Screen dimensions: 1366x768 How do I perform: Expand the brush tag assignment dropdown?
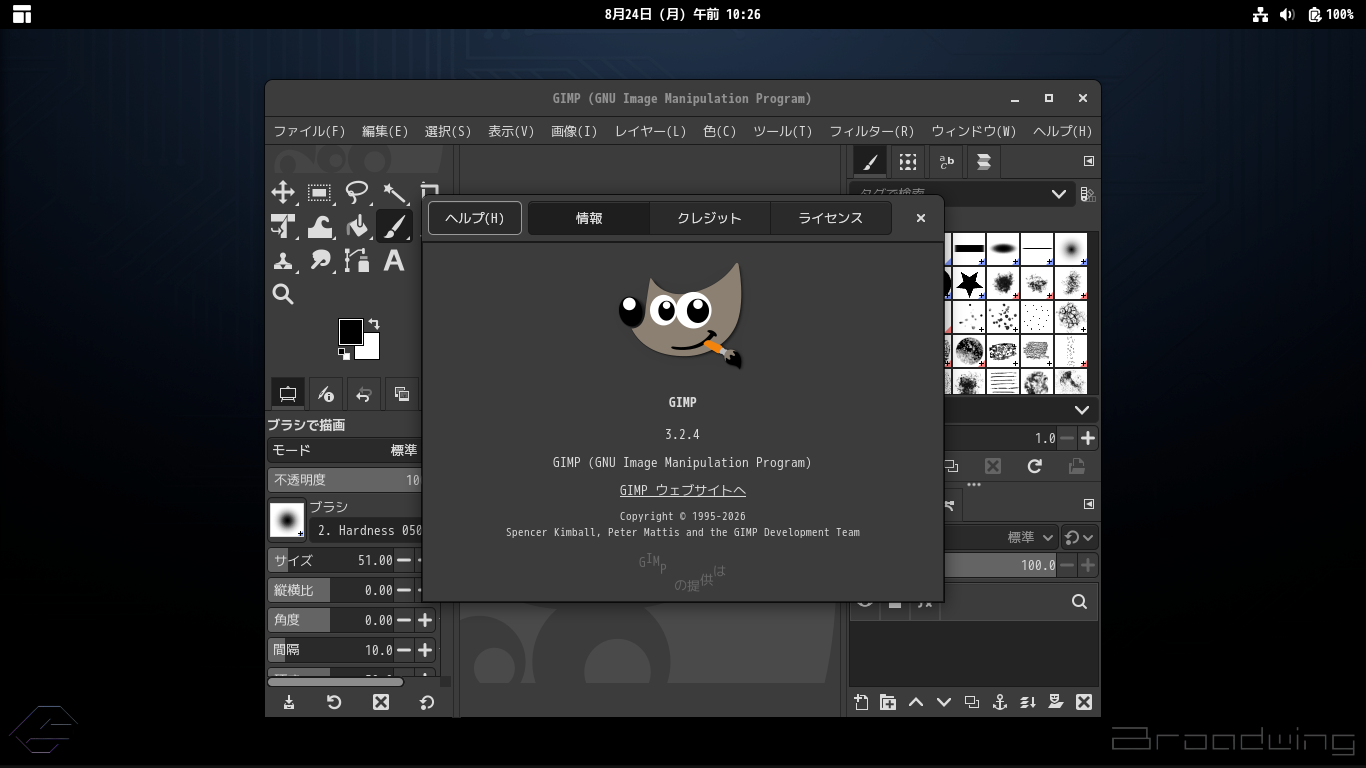point(1082,410)
